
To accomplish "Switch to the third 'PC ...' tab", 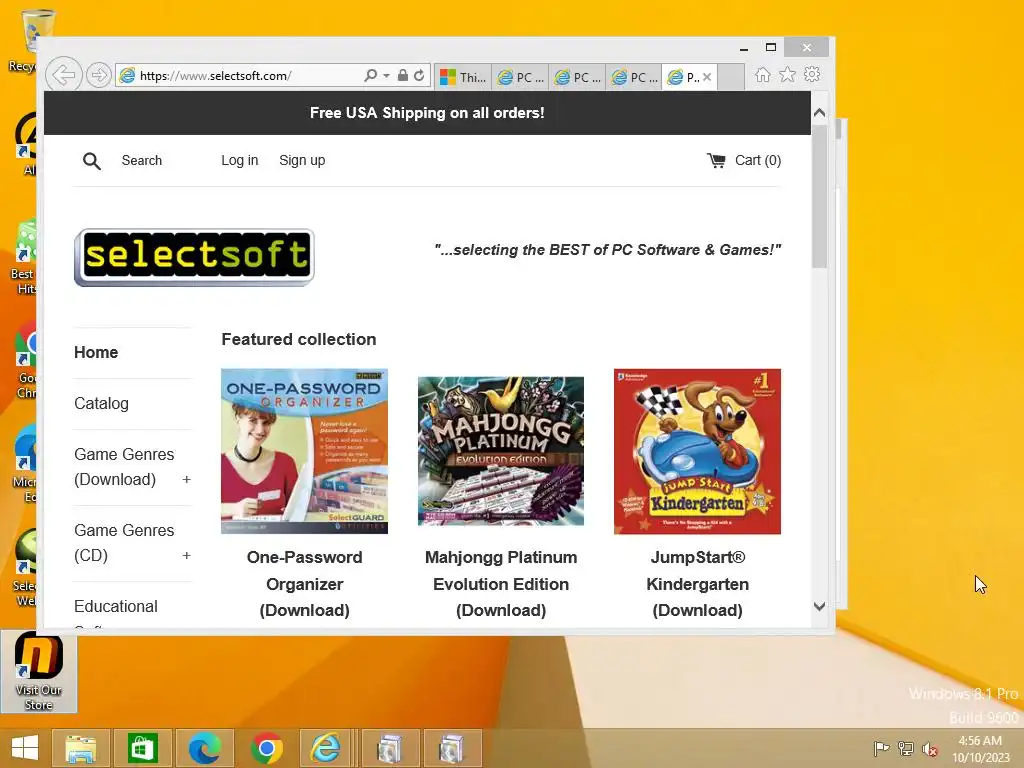I will coord(634,77).
